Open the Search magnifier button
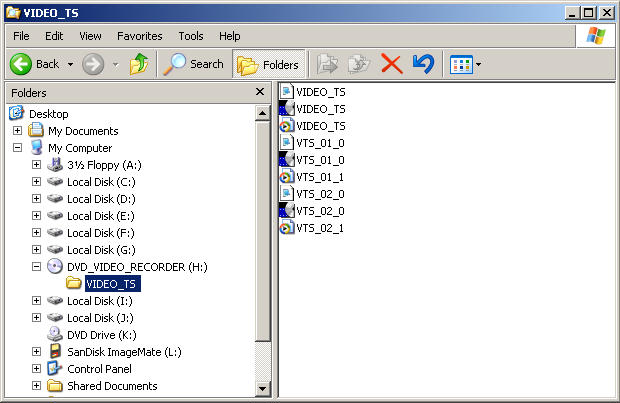620x403 pixels. coord(193,64)
